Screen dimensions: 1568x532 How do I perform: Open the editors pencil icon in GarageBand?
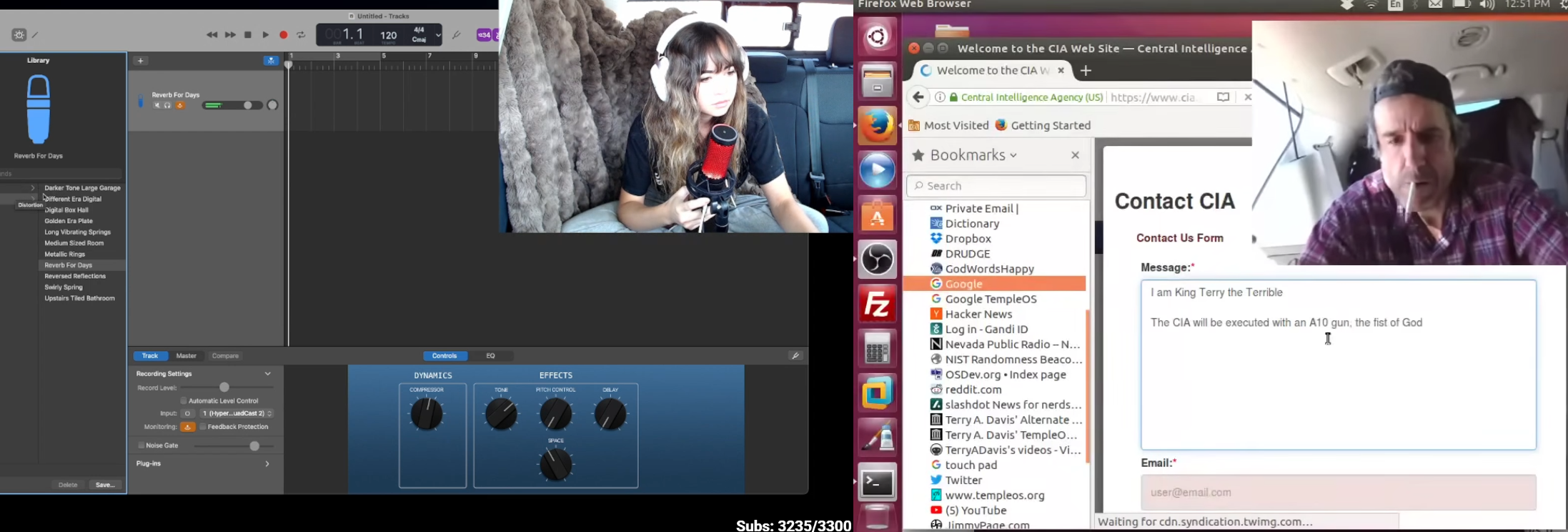35,34
